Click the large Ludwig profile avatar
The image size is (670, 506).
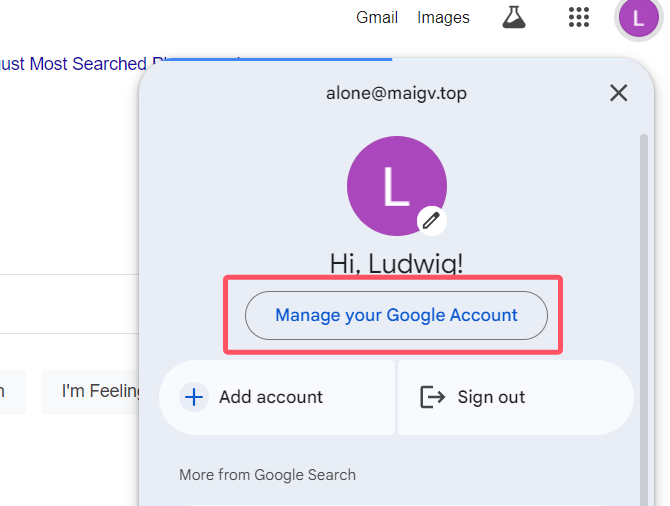(397, 186)
